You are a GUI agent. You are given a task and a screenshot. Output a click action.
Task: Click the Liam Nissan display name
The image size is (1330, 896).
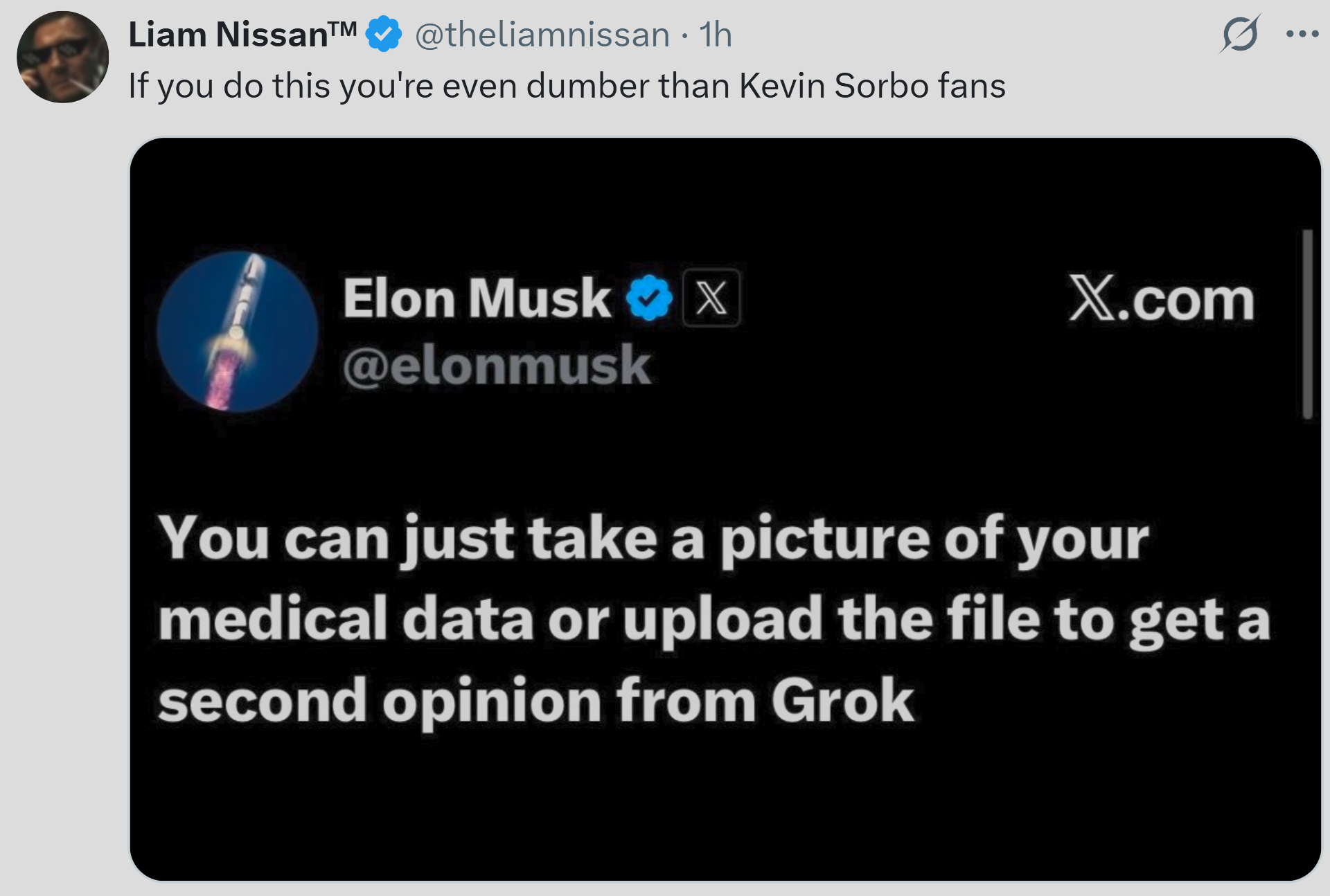coord(229,35)
